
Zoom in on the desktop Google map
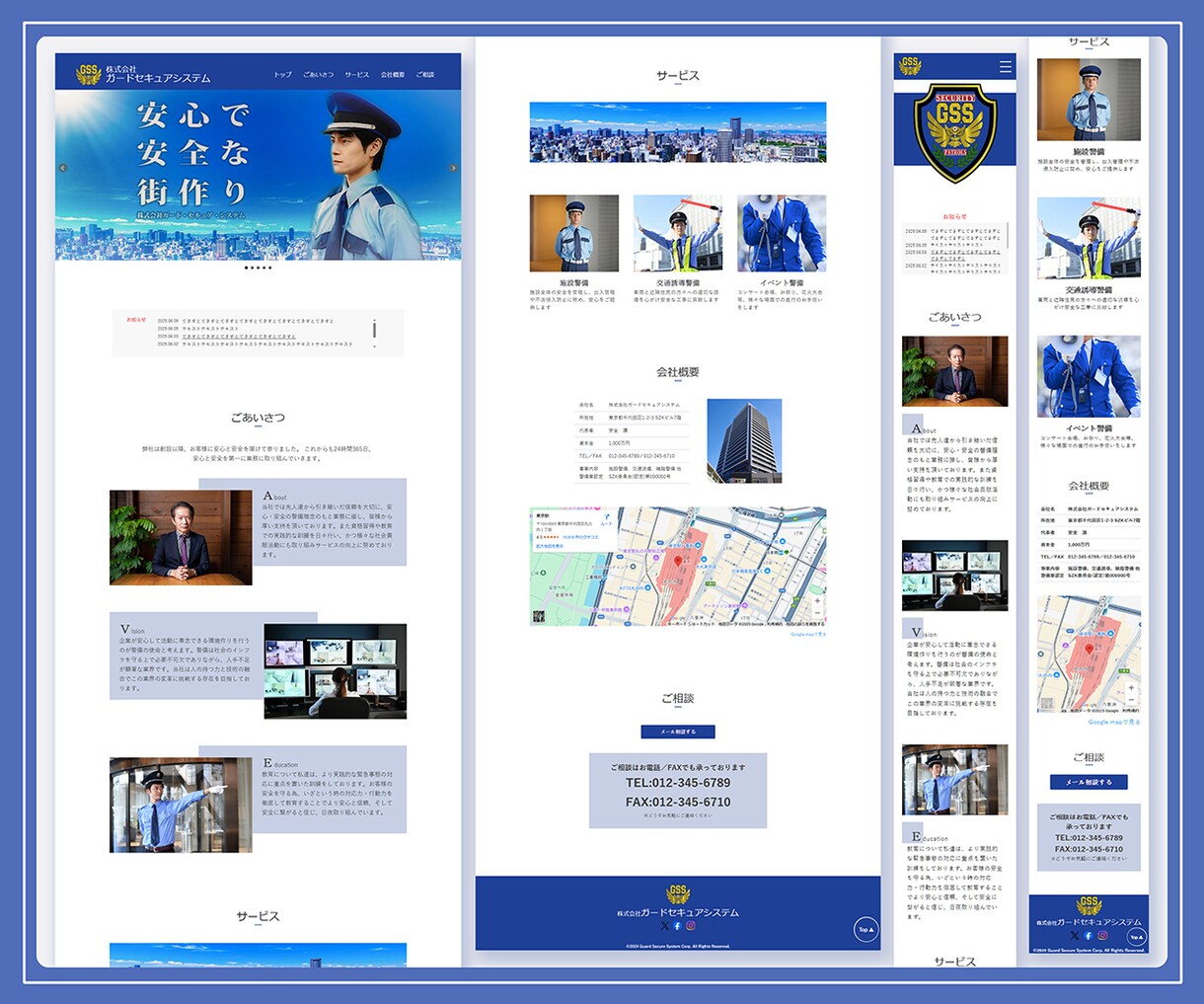[816, 600]
